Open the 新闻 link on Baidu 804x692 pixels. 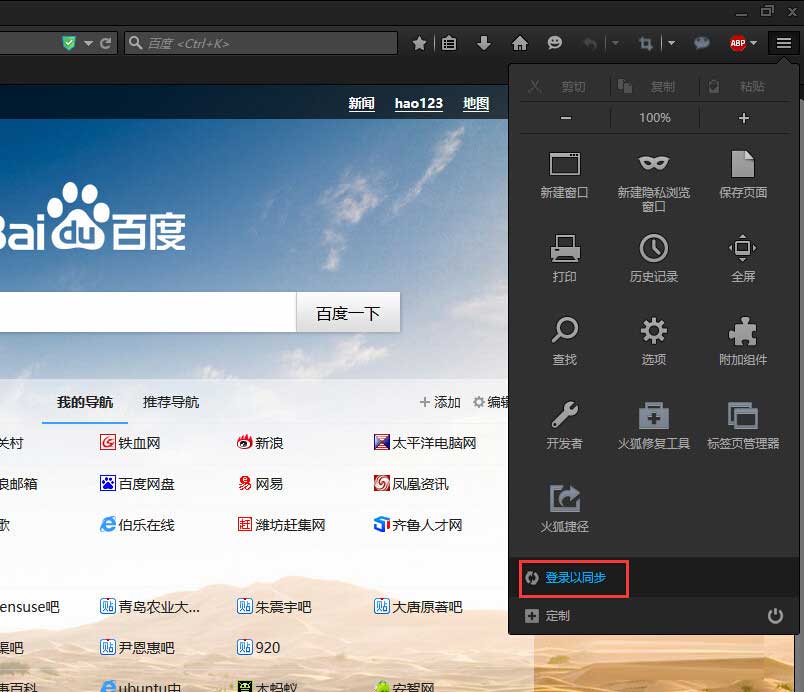(361, 104)
